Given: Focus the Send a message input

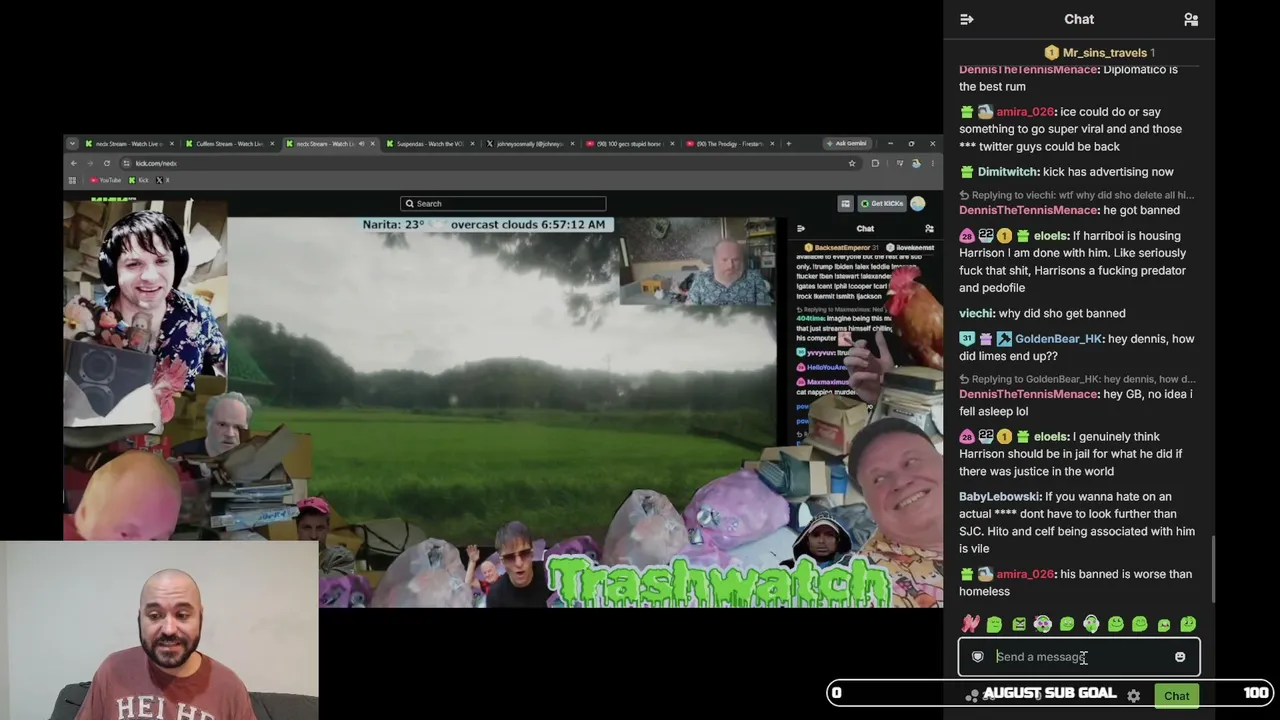Looking at the screenshot, I should tap(1079, 657).
